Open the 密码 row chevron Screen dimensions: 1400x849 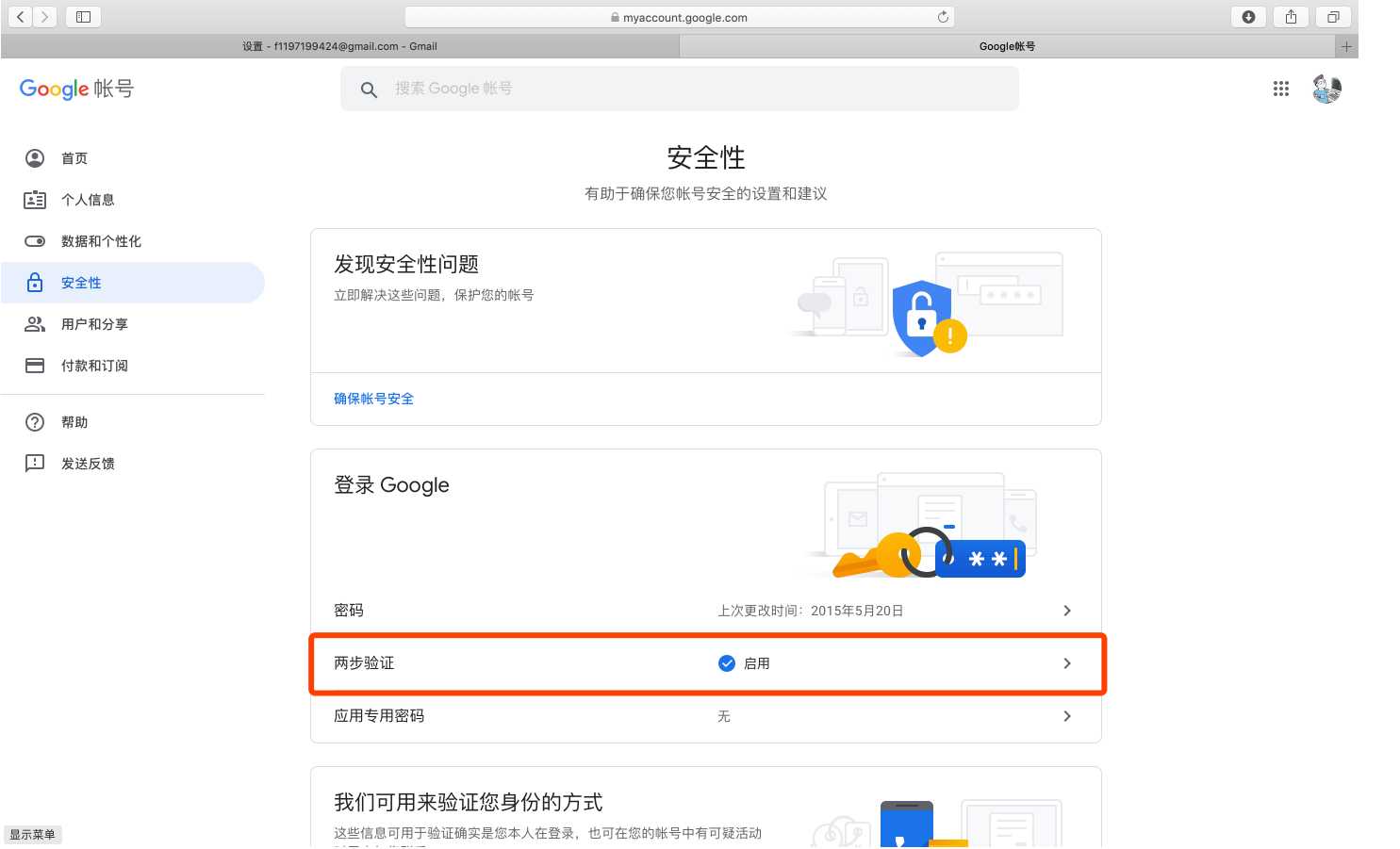(1067, 611)
